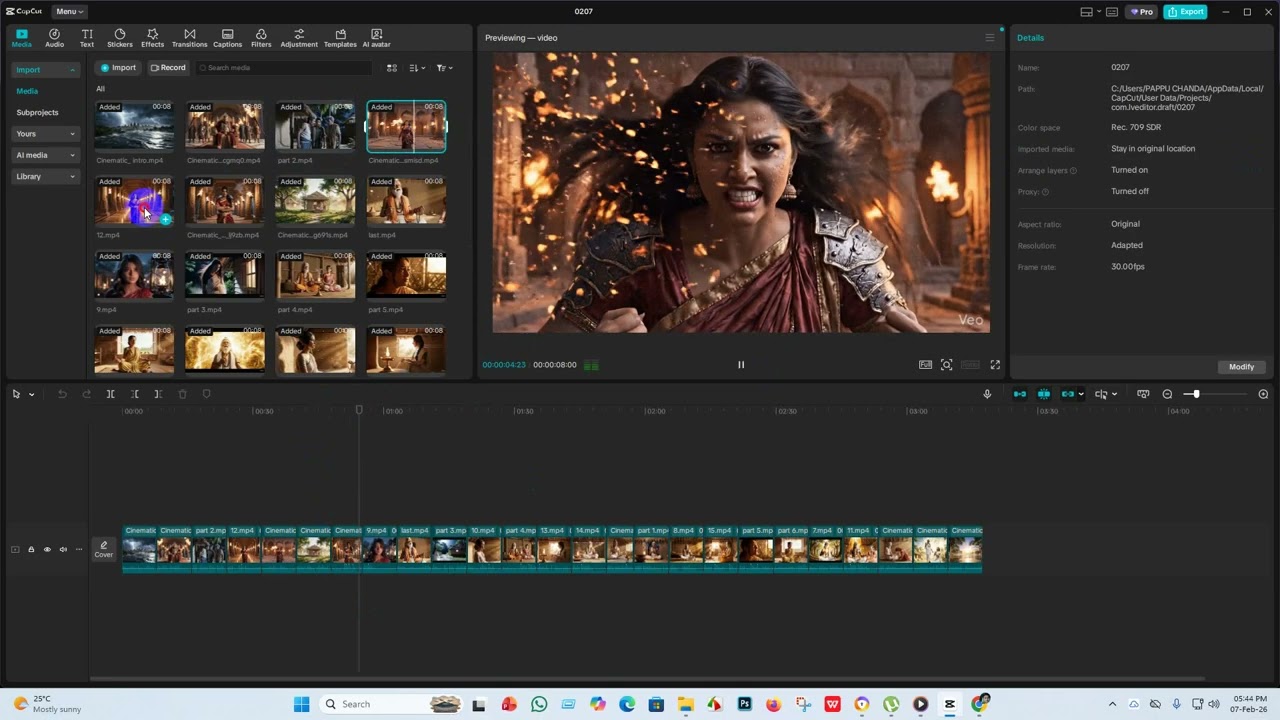Open the Templates tab
The image size is (1280, 720).
click(340, 38)
